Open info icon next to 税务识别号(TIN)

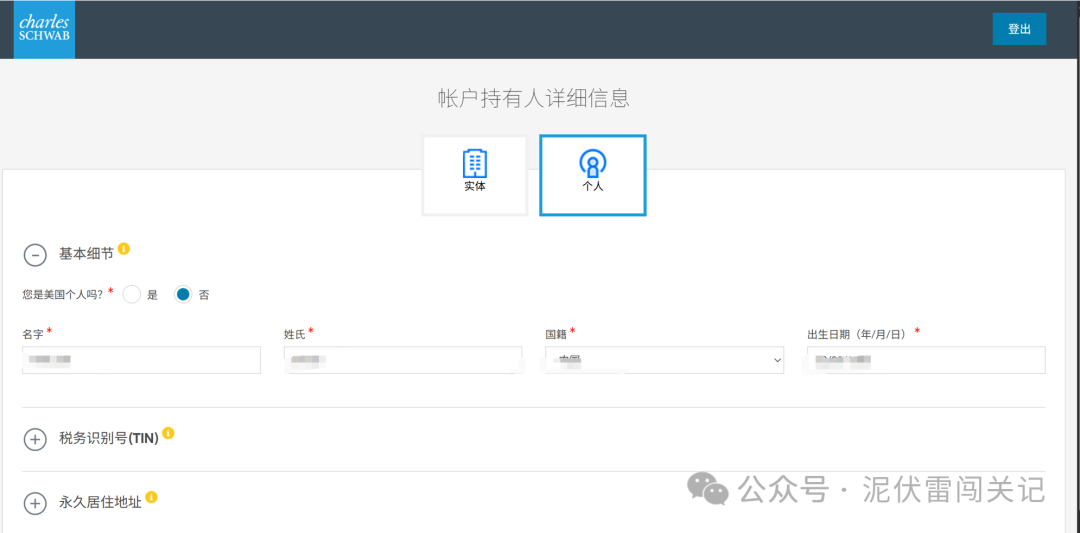(x=168, y=433)
